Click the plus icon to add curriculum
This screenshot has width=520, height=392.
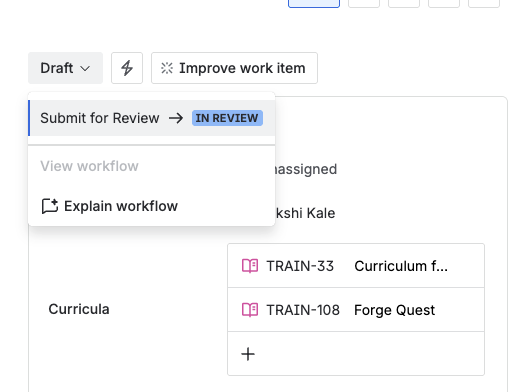tap(248, 354)
